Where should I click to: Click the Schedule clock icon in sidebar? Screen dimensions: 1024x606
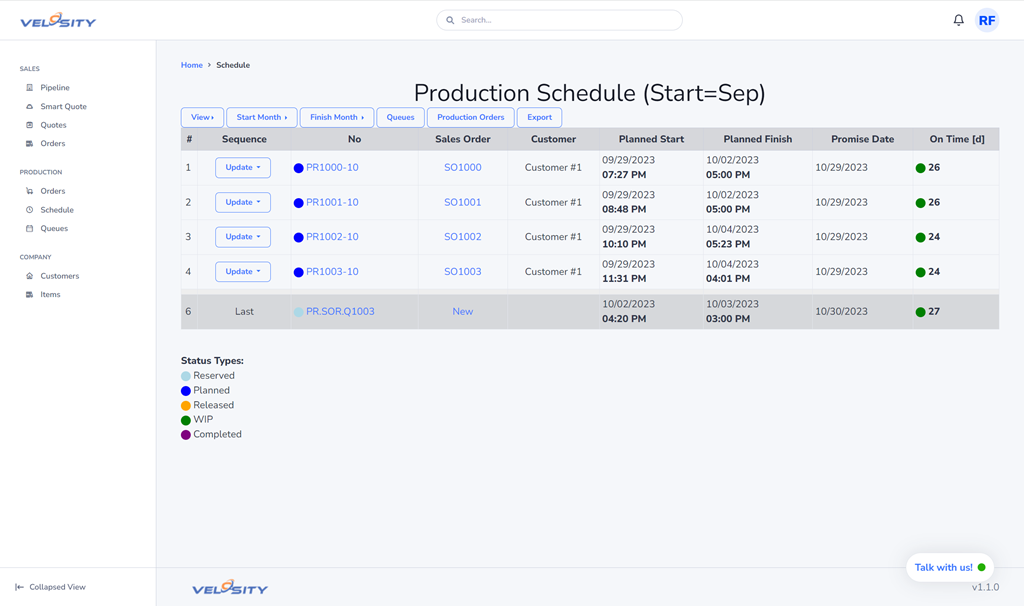pos(29,210)
